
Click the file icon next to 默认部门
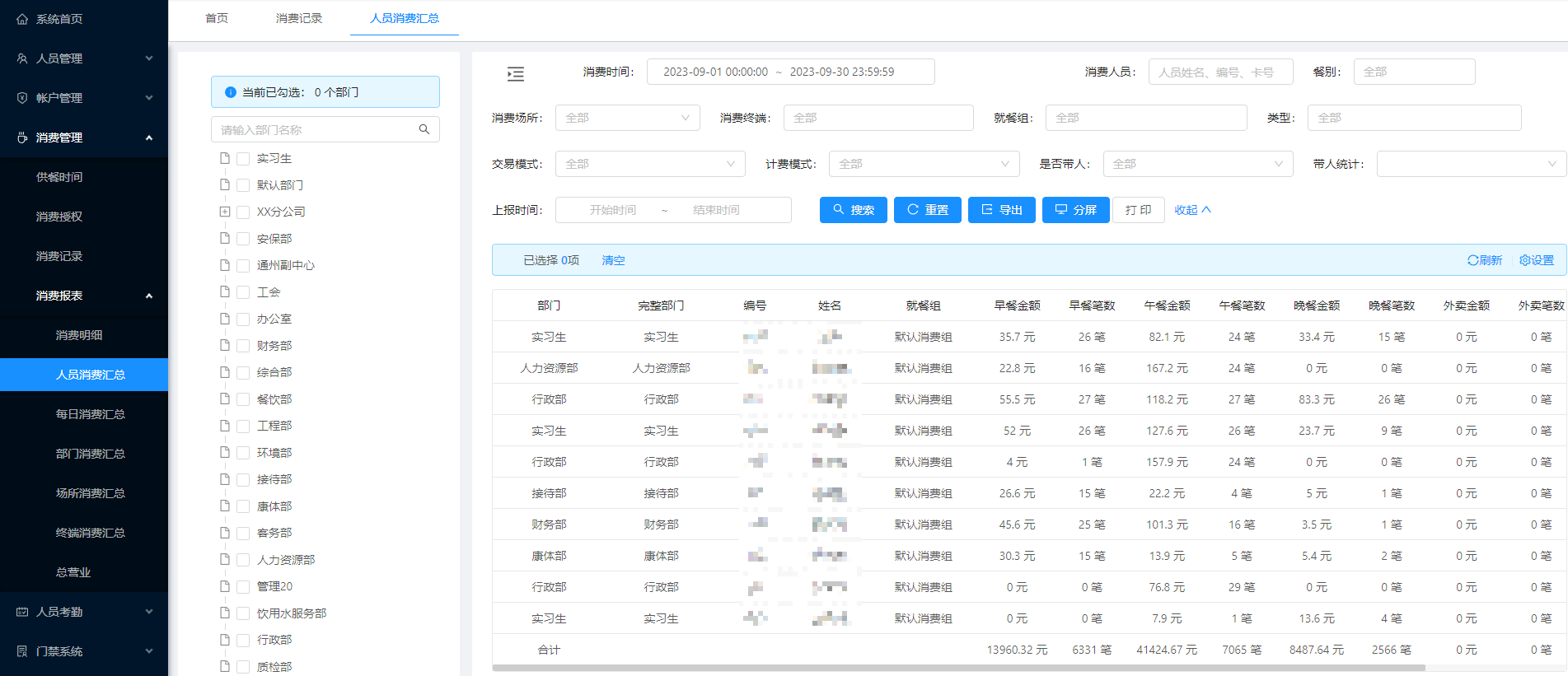225,184
